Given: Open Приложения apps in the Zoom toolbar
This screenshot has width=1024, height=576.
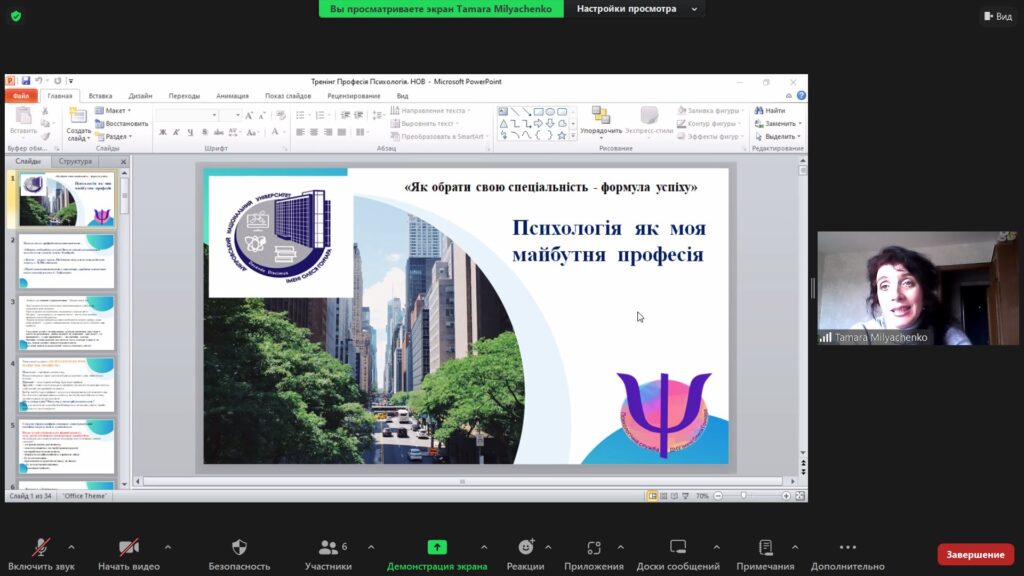Looking at the screenshot, I should click(x=594, y=554).
